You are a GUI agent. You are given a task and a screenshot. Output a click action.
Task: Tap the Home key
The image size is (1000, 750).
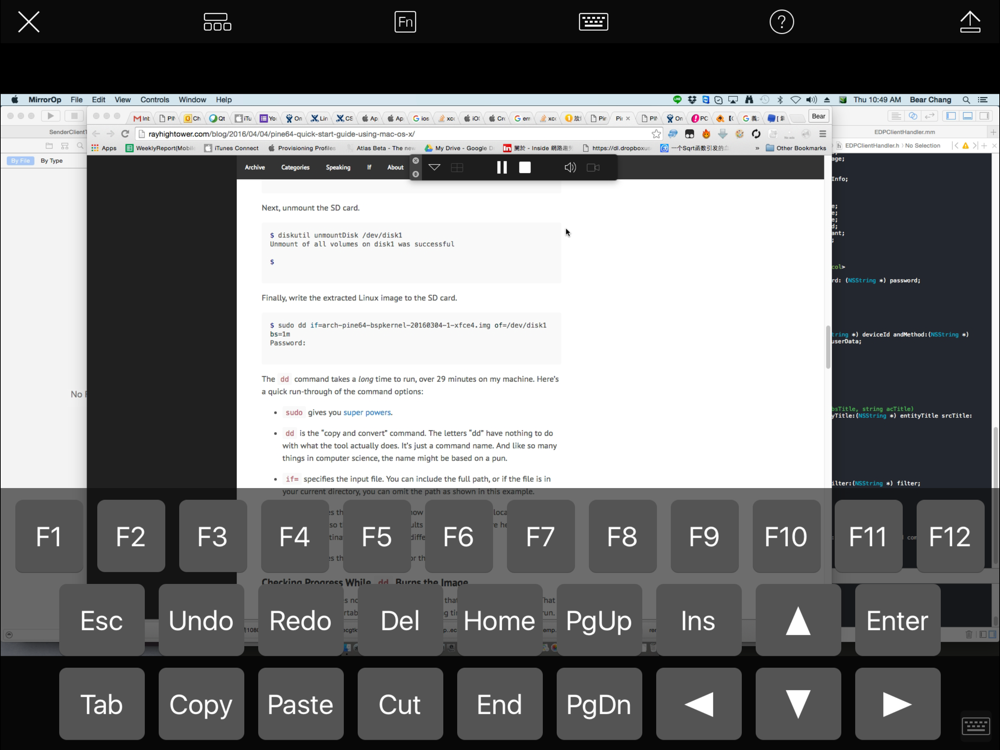point(499,620)
